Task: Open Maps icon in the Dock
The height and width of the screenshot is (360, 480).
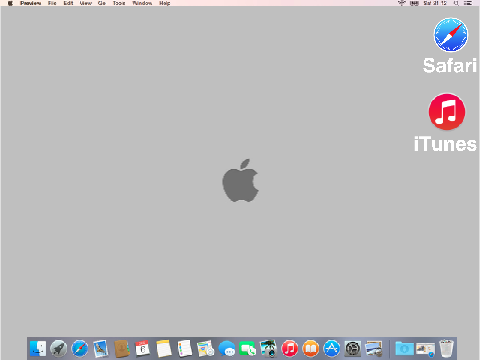Action: tap(205, 349)
